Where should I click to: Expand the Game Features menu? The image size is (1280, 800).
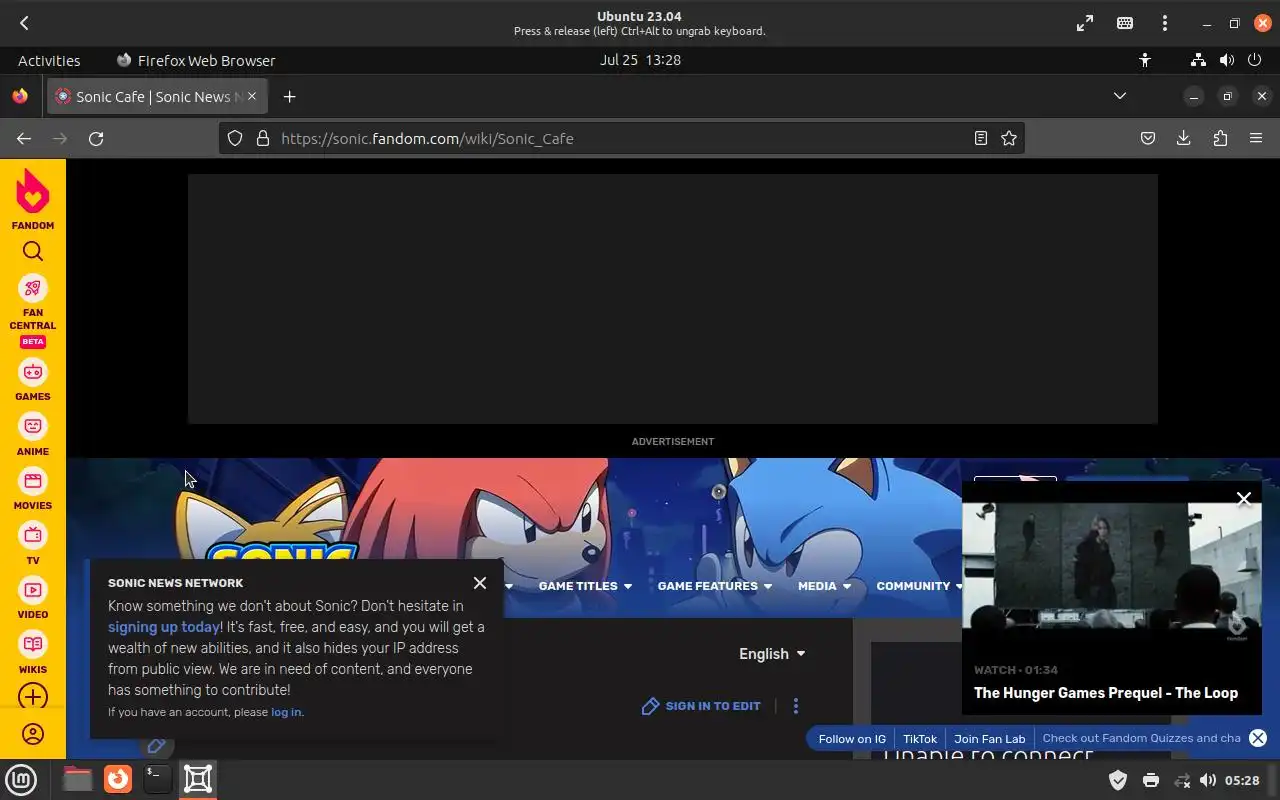coord(715,586)
